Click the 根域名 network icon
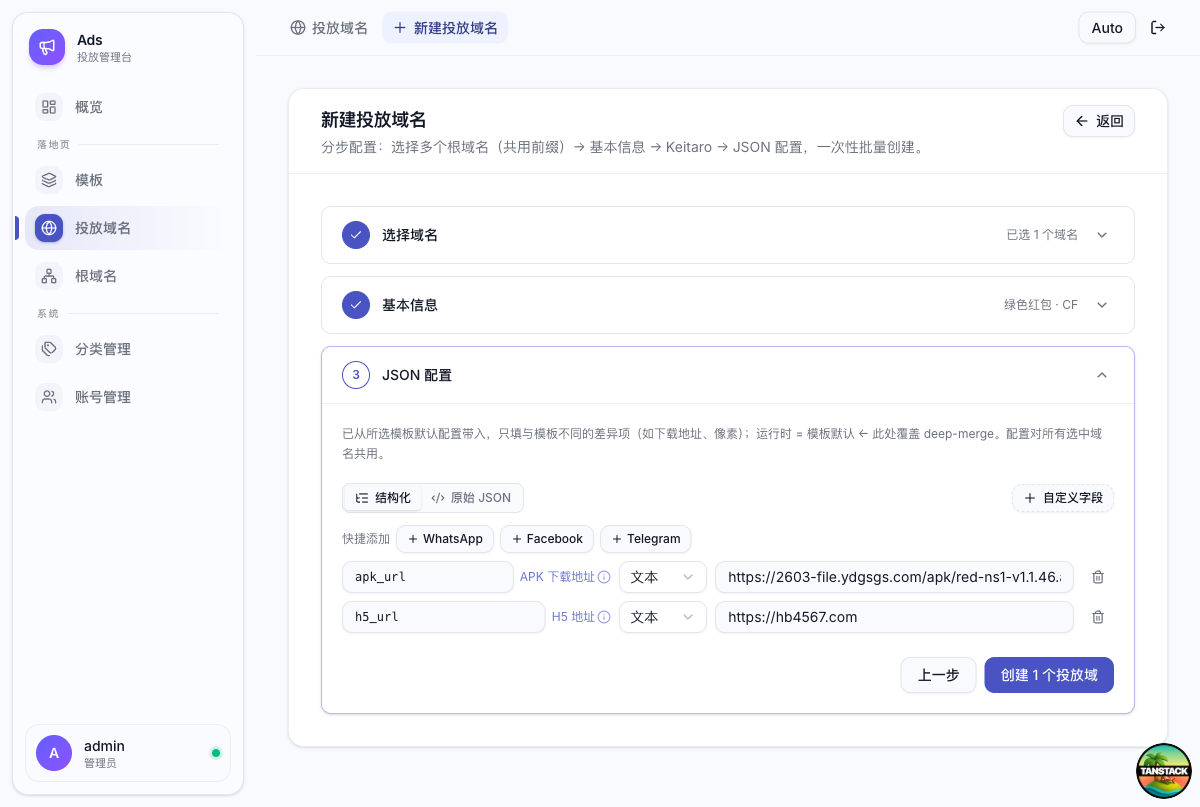Image resolution: width=1200 pixels, height=807 pixels. pyautogui.click(x=49, y=276)
